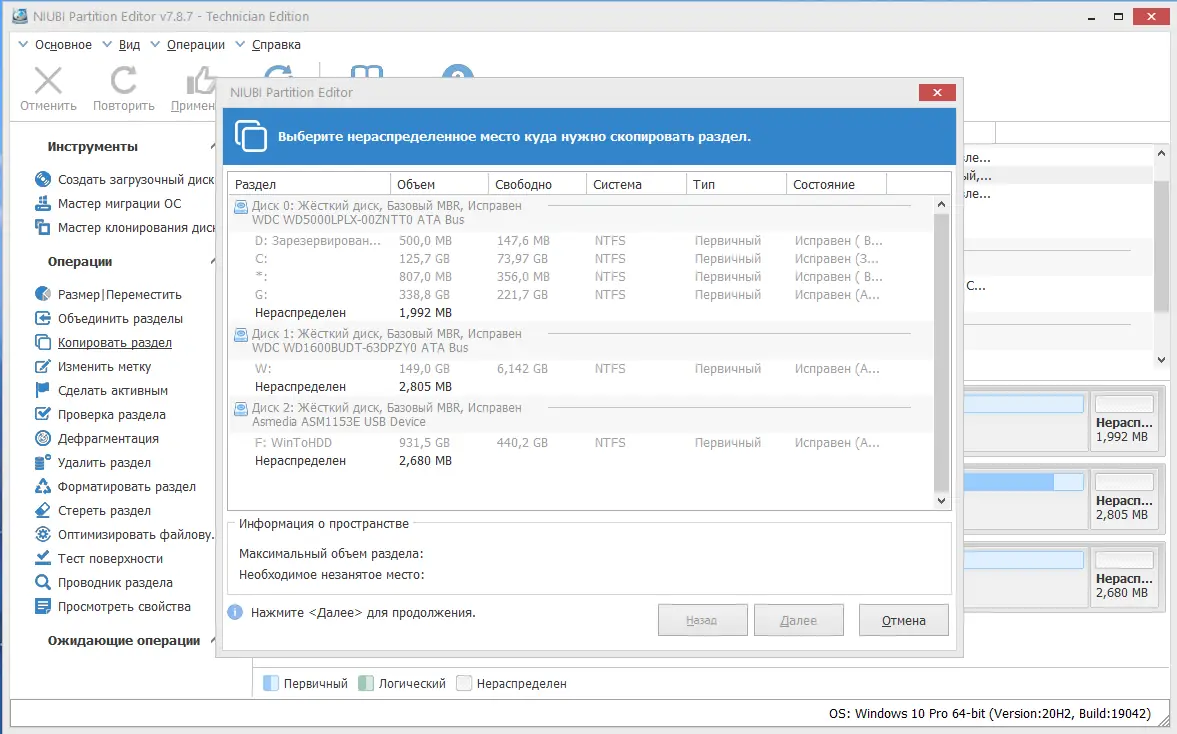This screenshot has width=1177, height=734.
Task: Click the G: partition row
Action: pyautogui.click(x=580, y=294)
